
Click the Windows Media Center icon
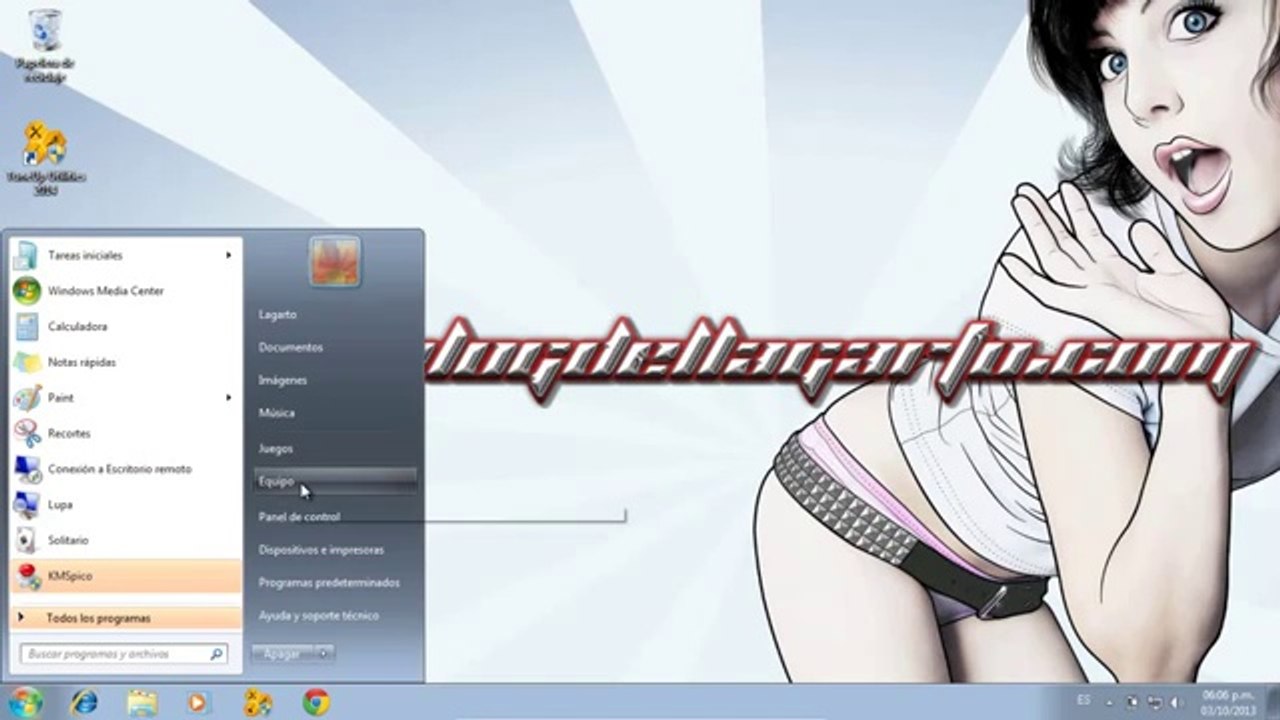(26, 291)
